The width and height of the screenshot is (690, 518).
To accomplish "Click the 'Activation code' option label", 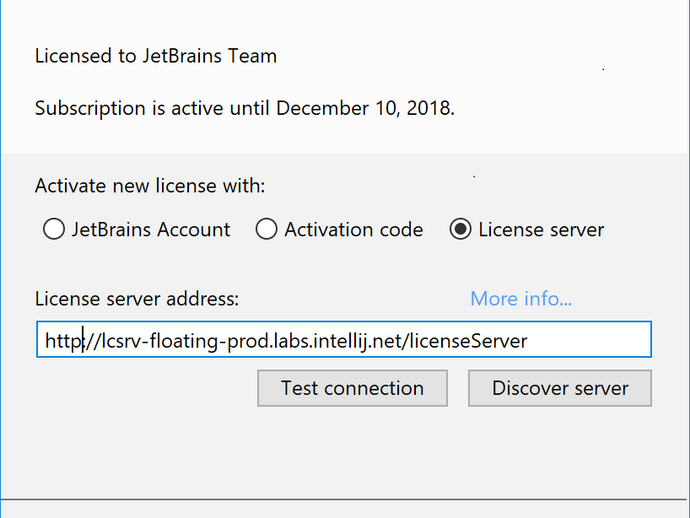I will point(354,230).
